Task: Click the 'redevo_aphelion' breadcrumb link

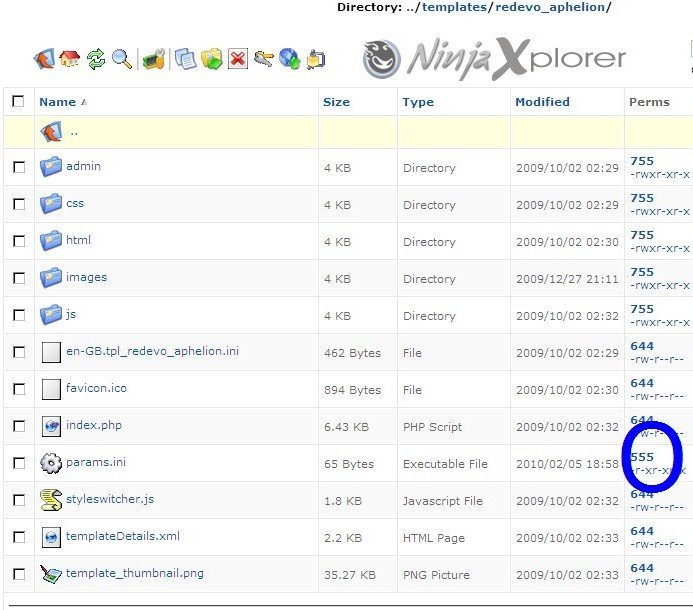Action: (550, 7)
